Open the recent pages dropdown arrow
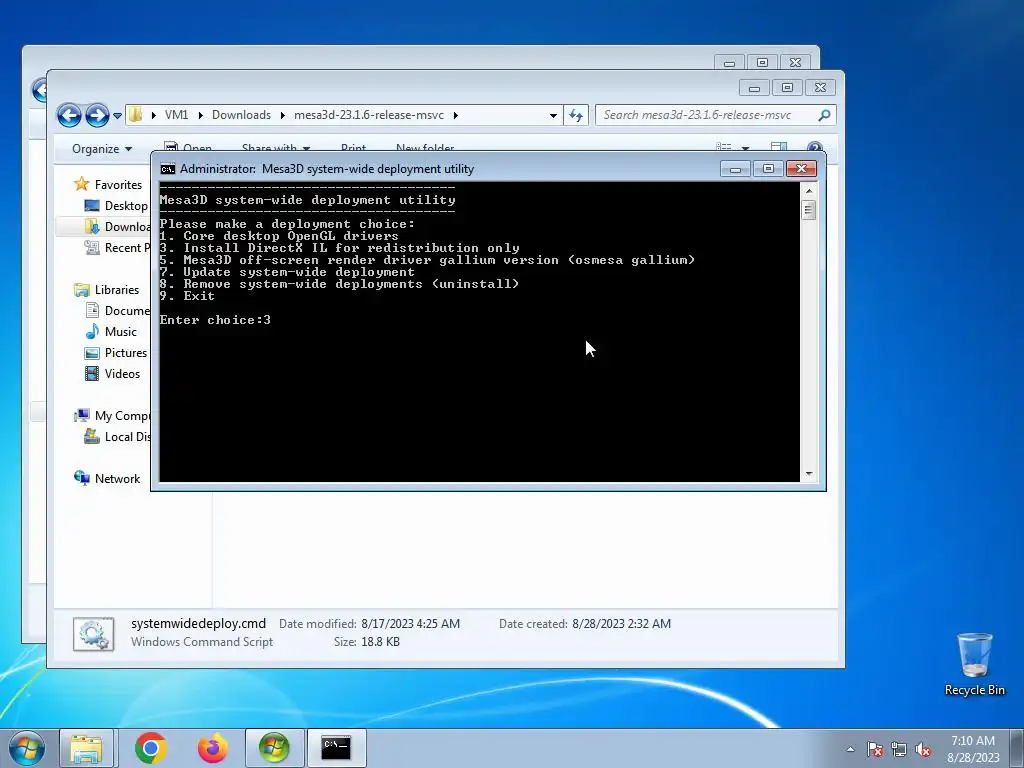 point(117,116)
